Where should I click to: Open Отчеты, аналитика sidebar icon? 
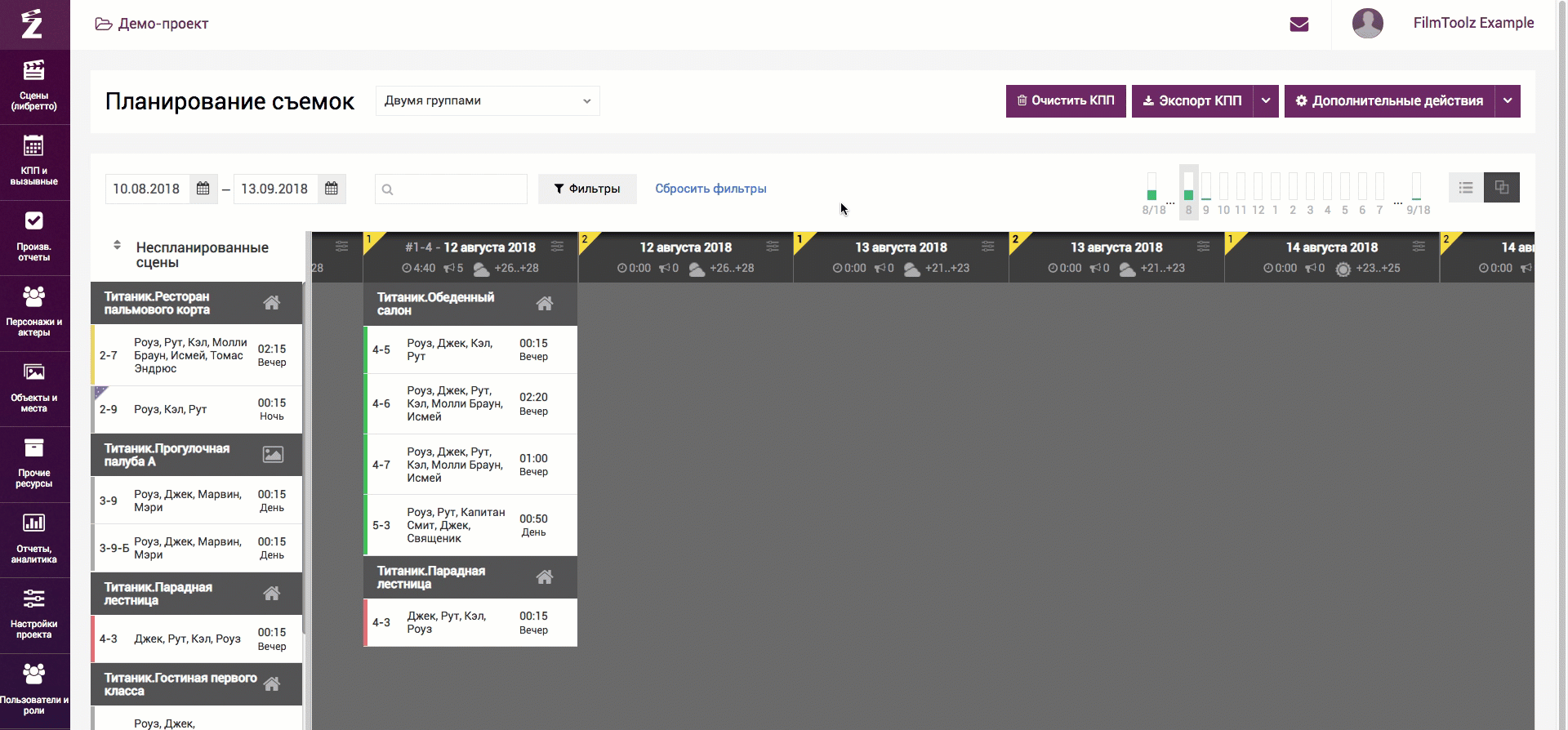[x=34, y=523]
